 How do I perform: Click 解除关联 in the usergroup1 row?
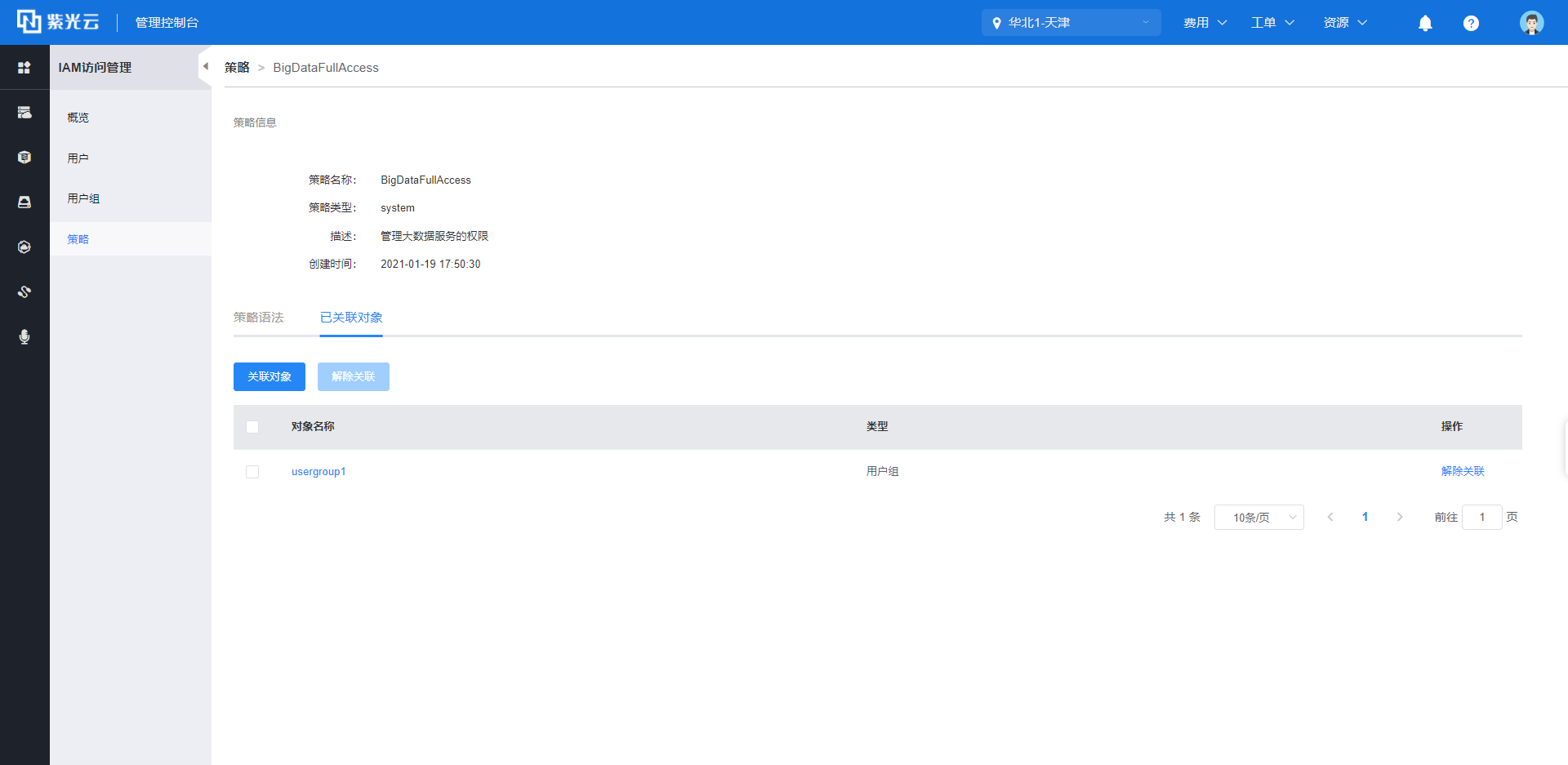[x=1462, y=471]
